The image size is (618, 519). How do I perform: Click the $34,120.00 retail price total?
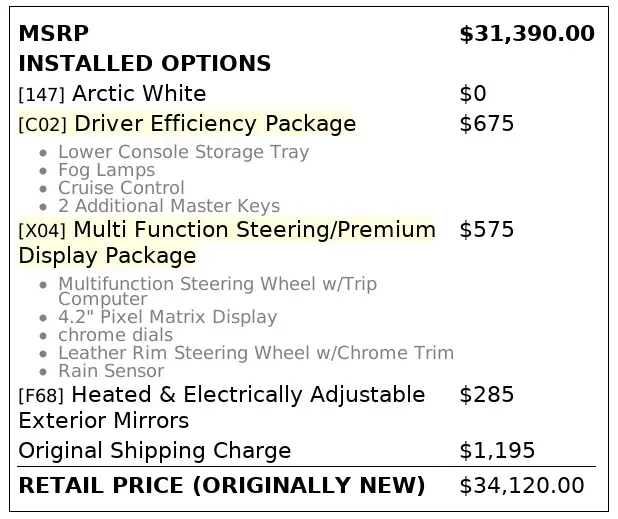click(x=521, y=486)
